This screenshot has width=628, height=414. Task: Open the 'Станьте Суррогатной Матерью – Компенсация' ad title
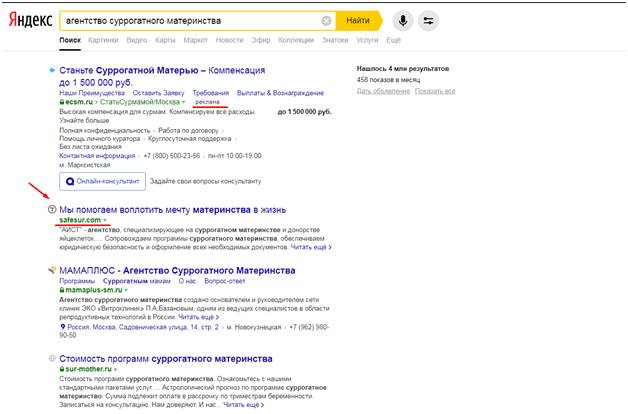pos(162,76)
